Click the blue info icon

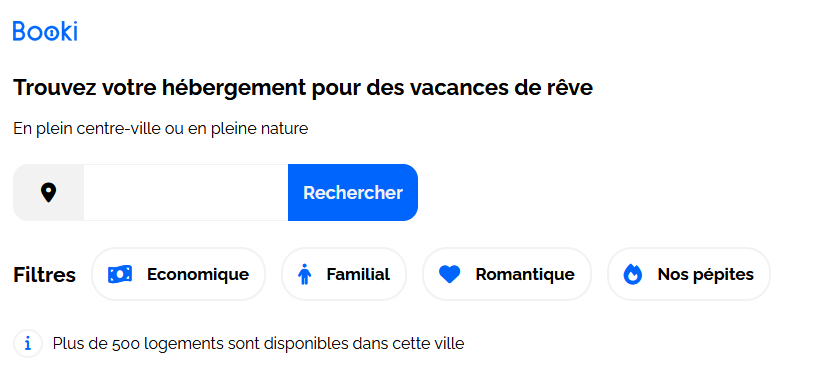28,344
